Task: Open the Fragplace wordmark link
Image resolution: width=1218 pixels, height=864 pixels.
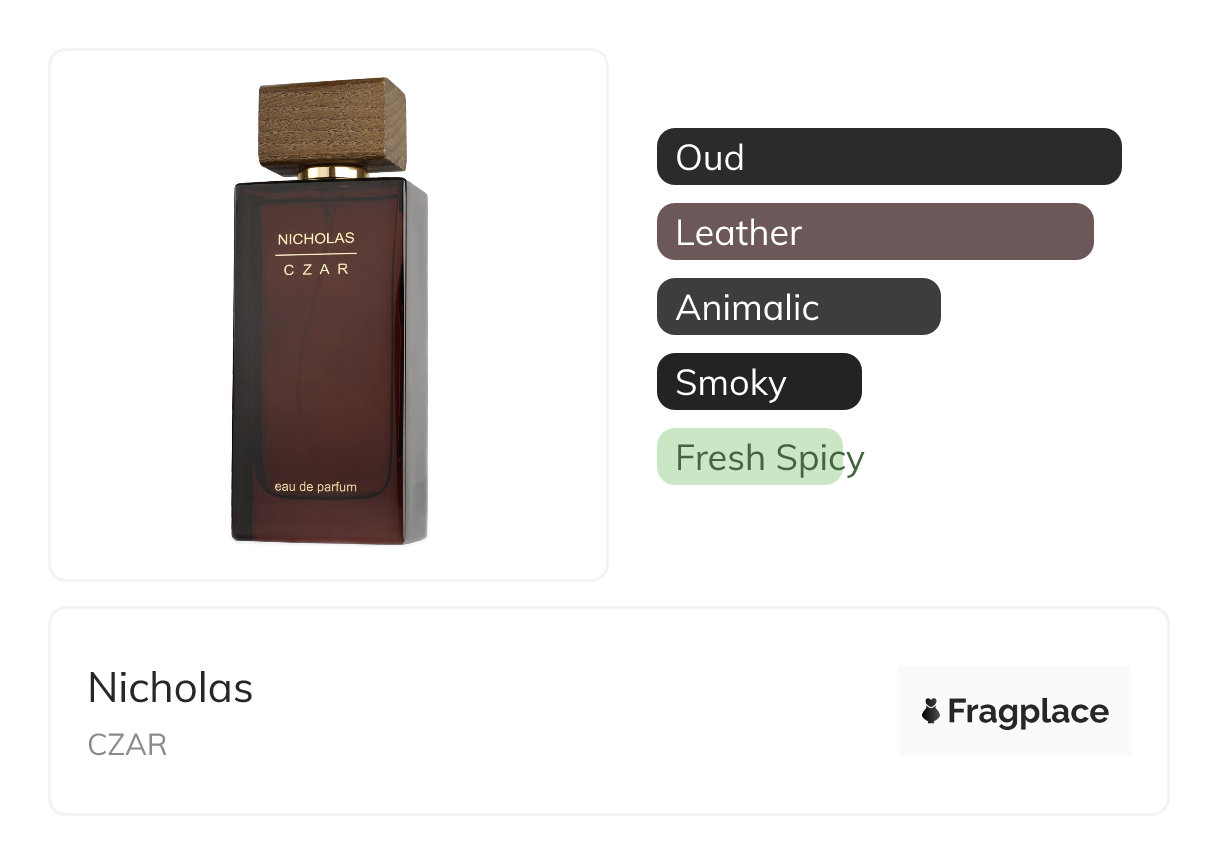Action: (x=1027, y=711)
